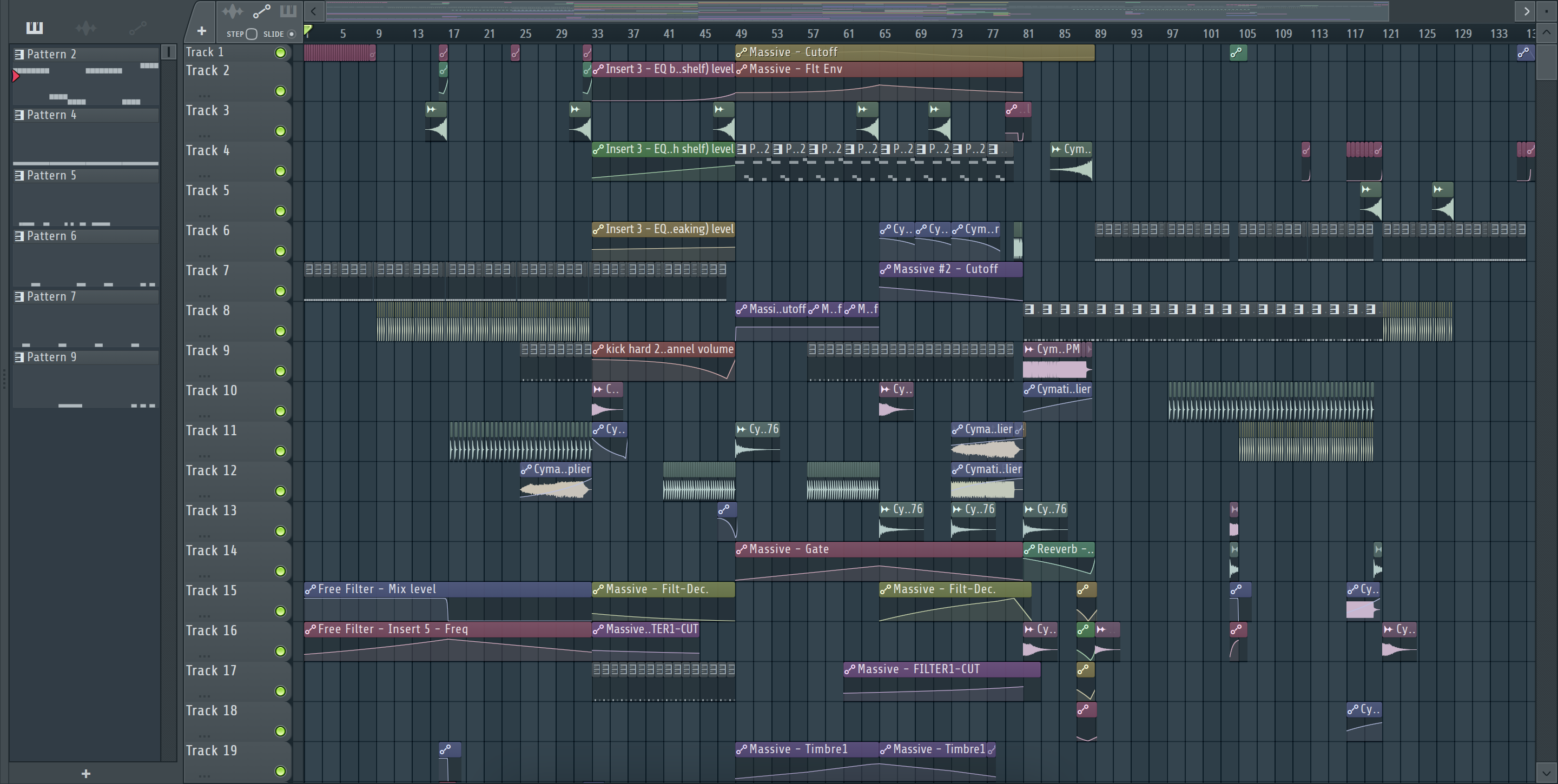
Task: Click the piano icon beside Pattern 2
Action: (x=19, y=55)
